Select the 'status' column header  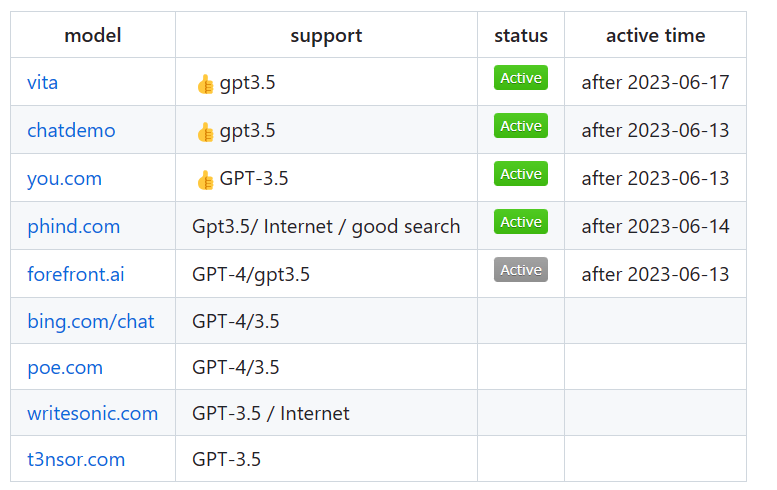[521, 36]
